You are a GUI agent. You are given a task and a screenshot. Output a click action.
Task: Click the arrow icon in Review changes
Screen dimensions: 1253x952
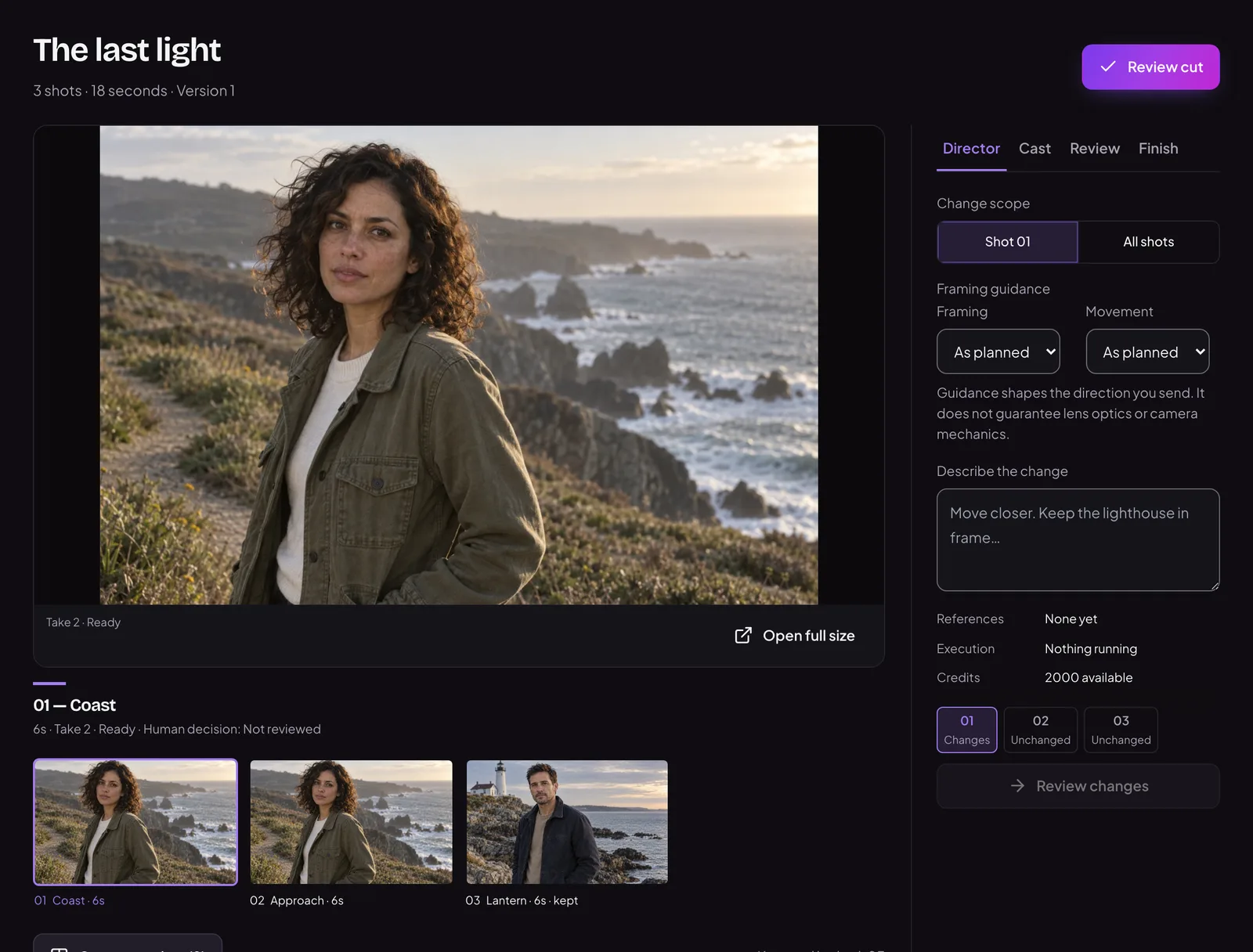pyautogui.click(x=1017, y=786)
